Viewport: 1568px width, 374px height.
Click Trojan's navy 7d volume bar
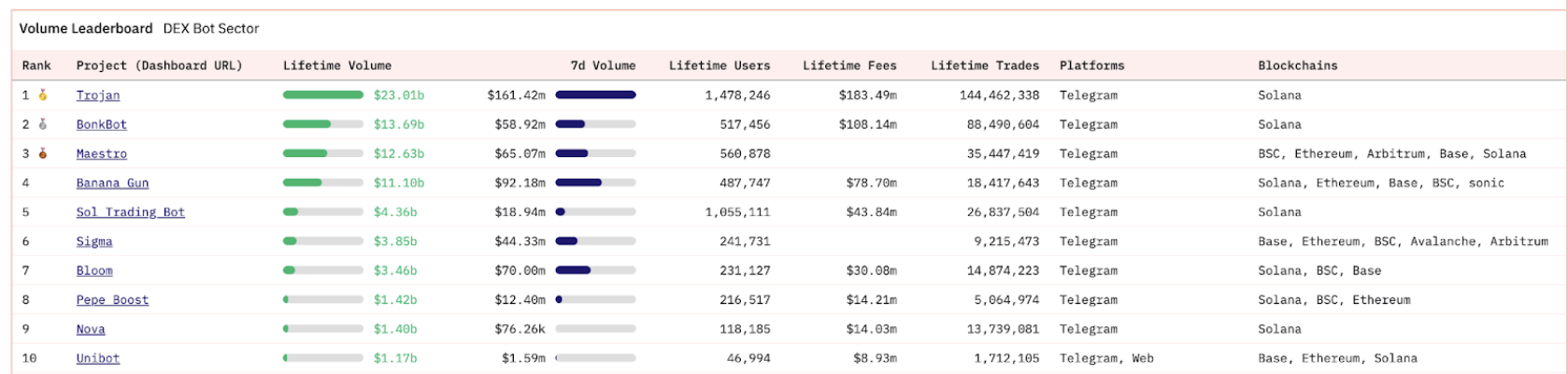coord(595,94)
